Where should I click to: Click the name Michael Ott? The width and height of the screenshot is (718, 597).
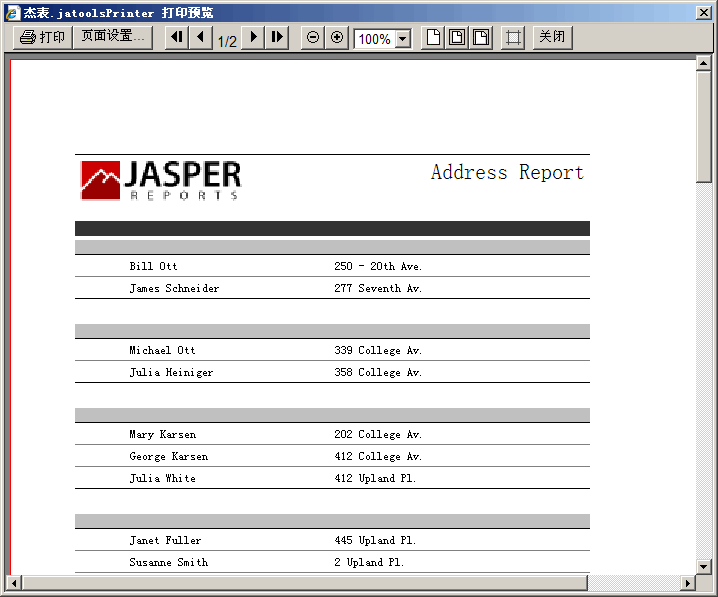pos(162,350)
